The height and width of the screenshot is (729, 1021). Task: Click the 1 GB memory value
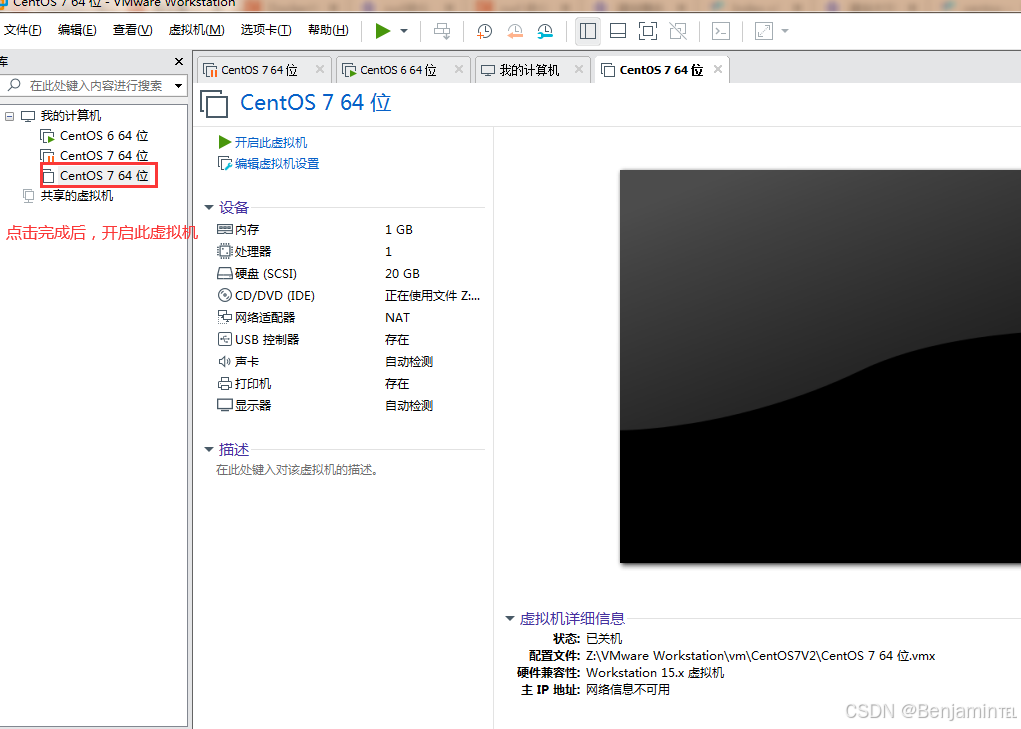pyautogui.click(x=399, y=230)
